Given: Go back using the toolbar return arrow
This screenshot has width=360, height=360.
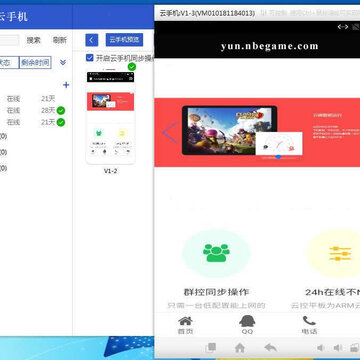Looking at the screenshot, I should point(270,348).
